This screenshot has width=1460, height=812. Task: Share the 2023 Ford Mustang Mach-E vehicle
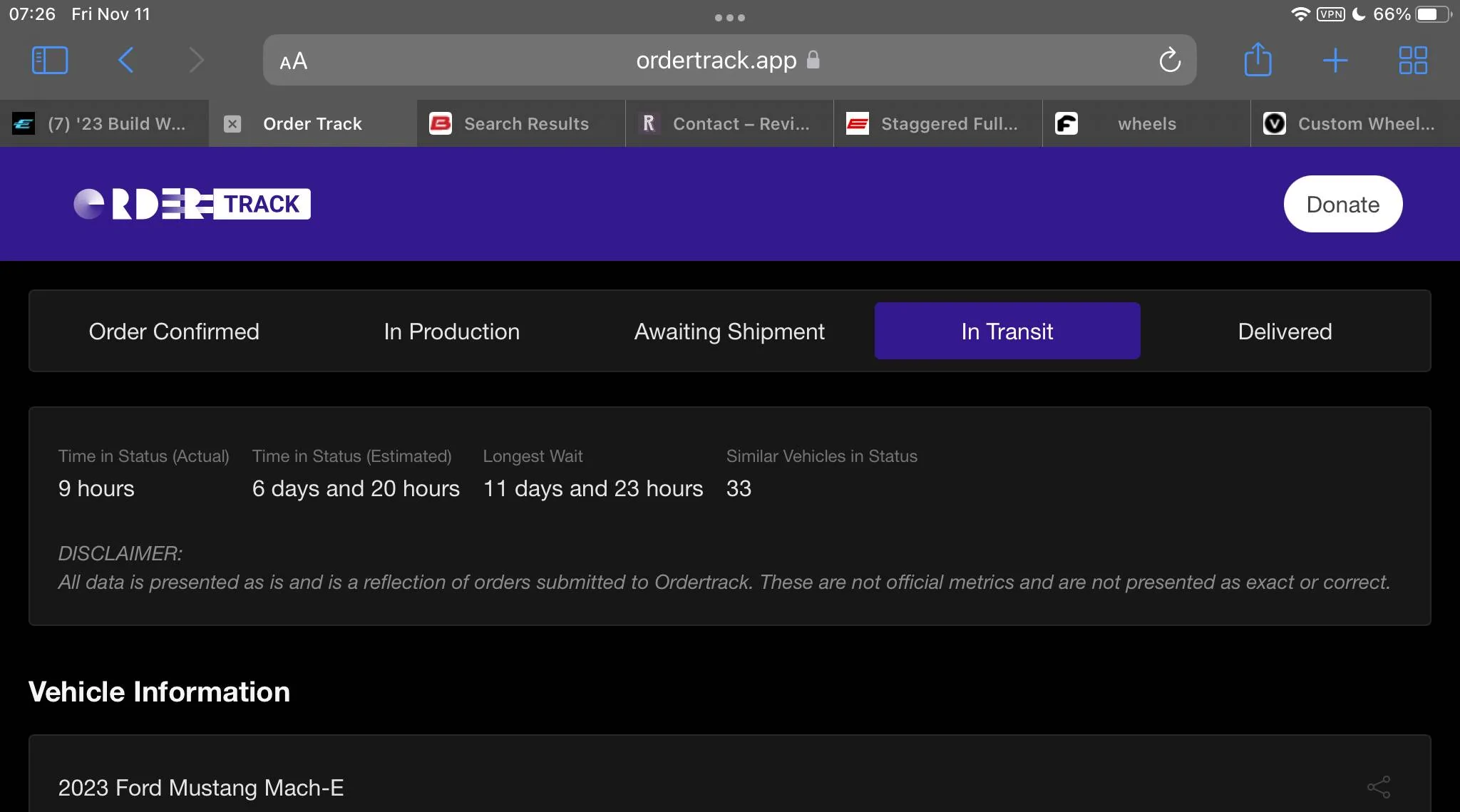(x=1379, y=787)
